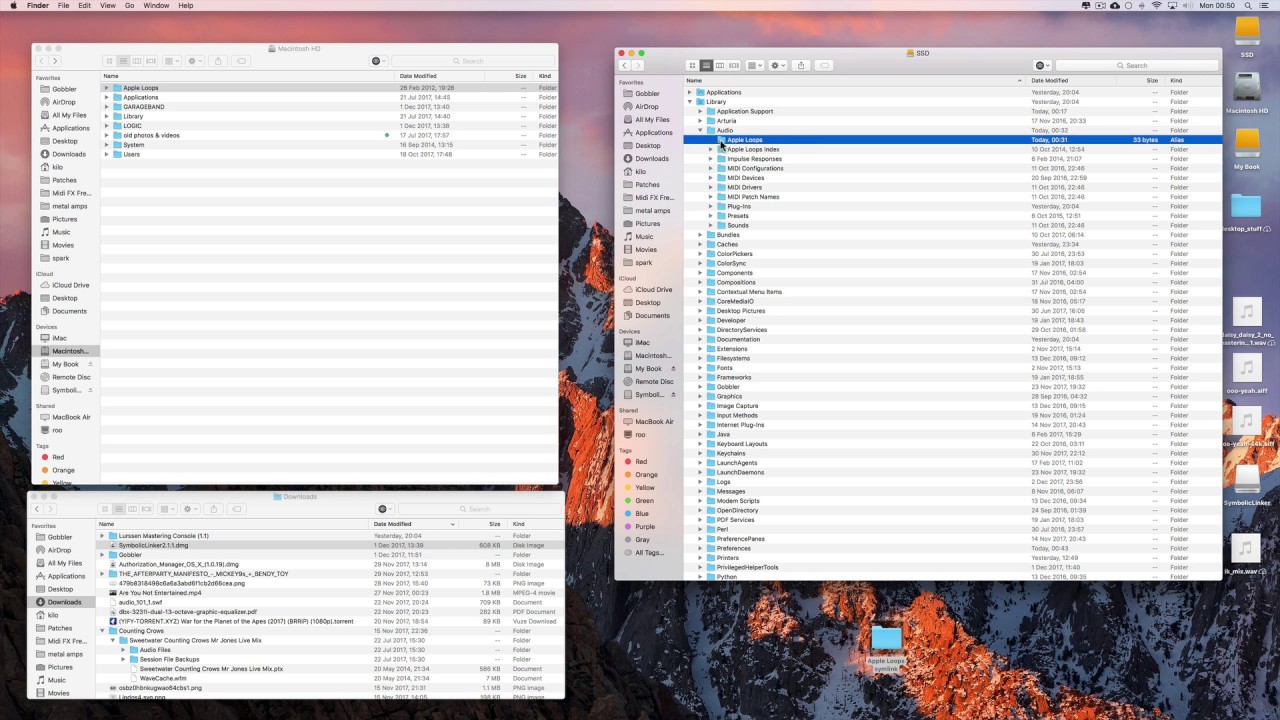Select the Apple Loops symlink folder on desktop
This screenshot has width=1280, height=720.
click(886, 638)
